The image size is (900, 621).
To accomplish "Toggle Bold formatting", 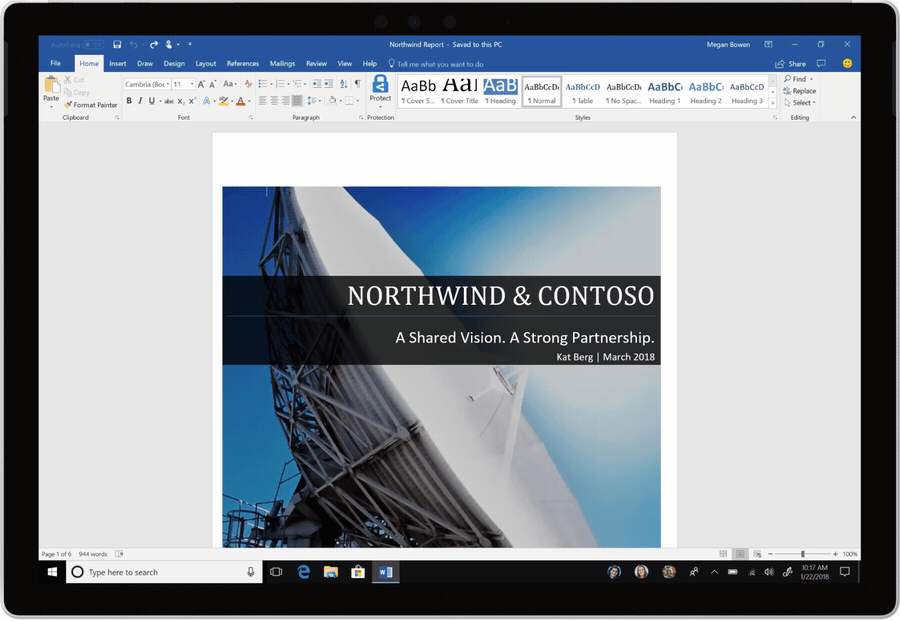I will coord(129,101).
